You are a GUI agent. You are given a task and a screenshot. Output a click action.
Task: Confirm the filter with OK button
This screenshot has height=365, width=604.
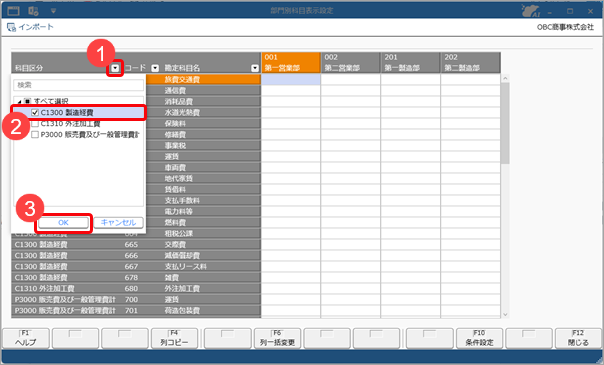tap(63, 223)
